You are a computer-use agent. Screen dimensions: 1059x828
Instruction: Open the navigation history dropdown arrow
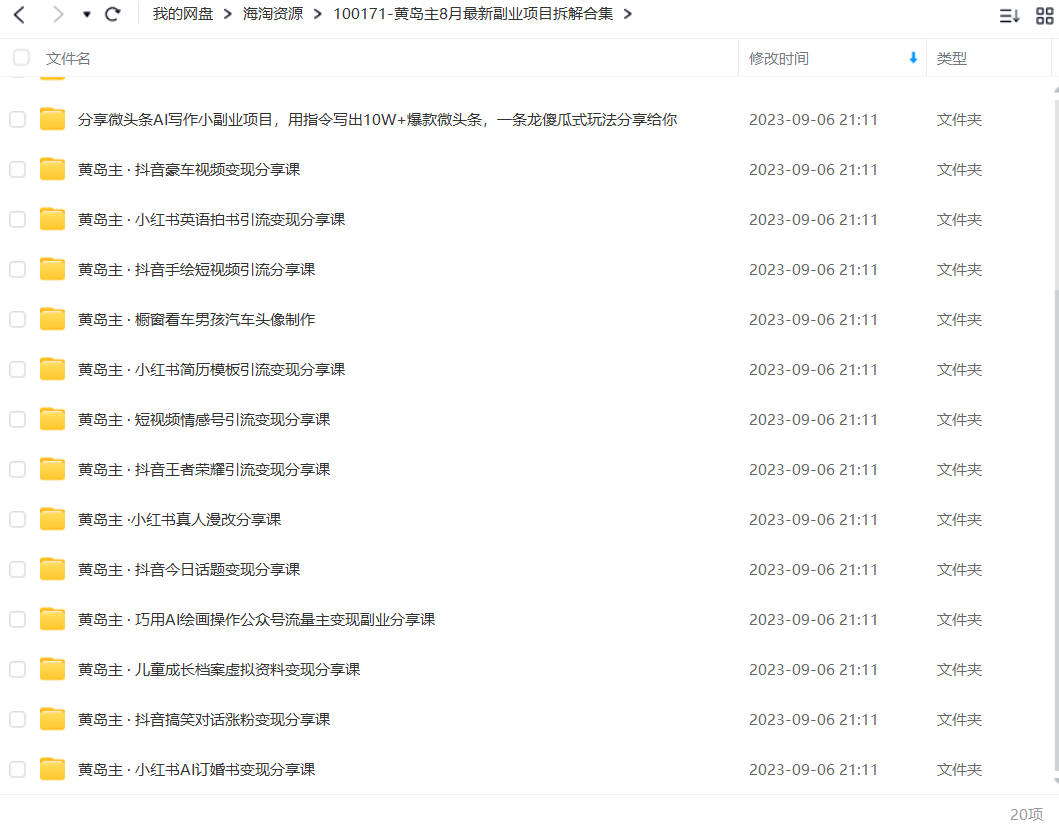pos(86,14)
